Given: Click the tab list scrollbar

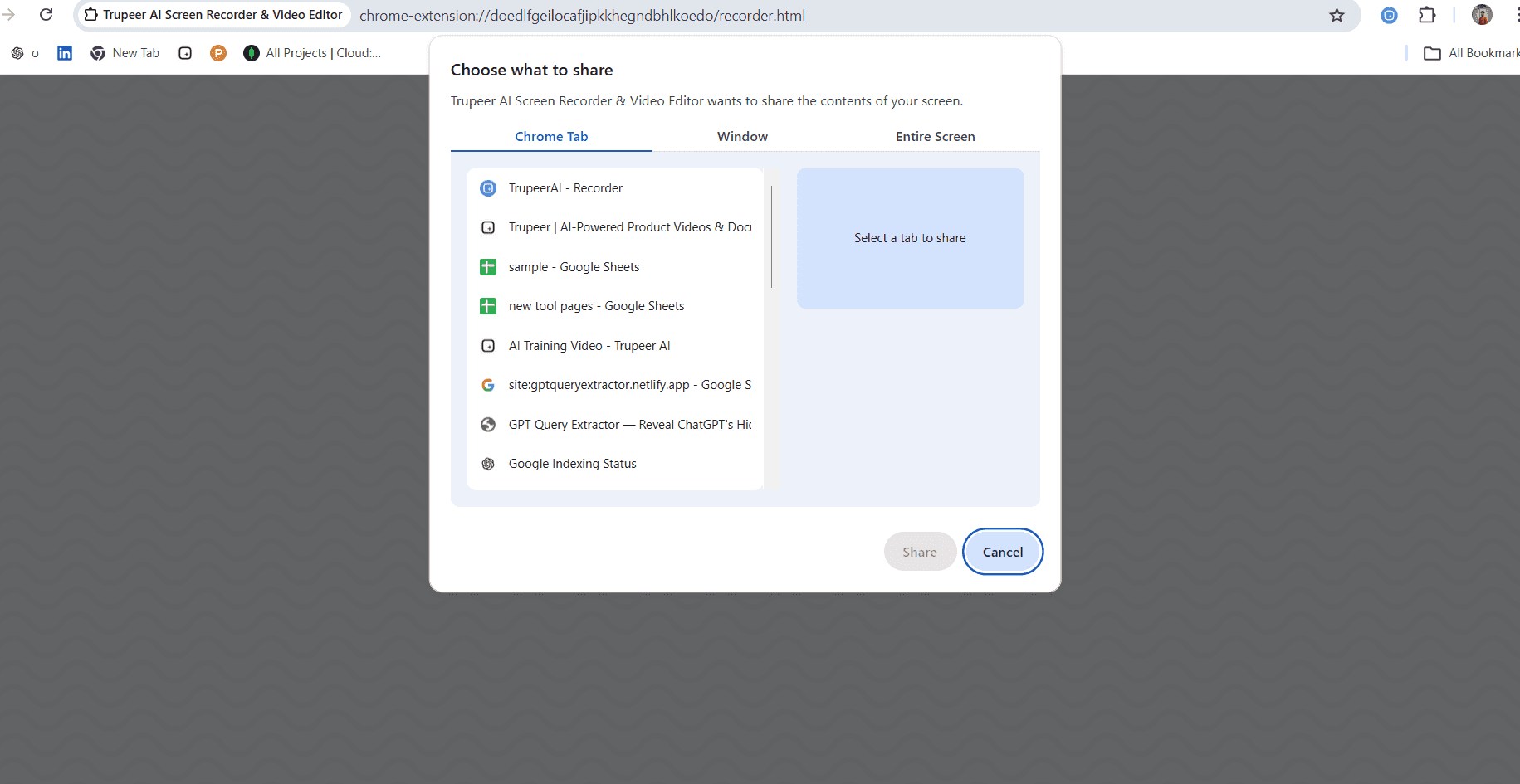Looking at the screenshot, I should (x=771, y=236).
